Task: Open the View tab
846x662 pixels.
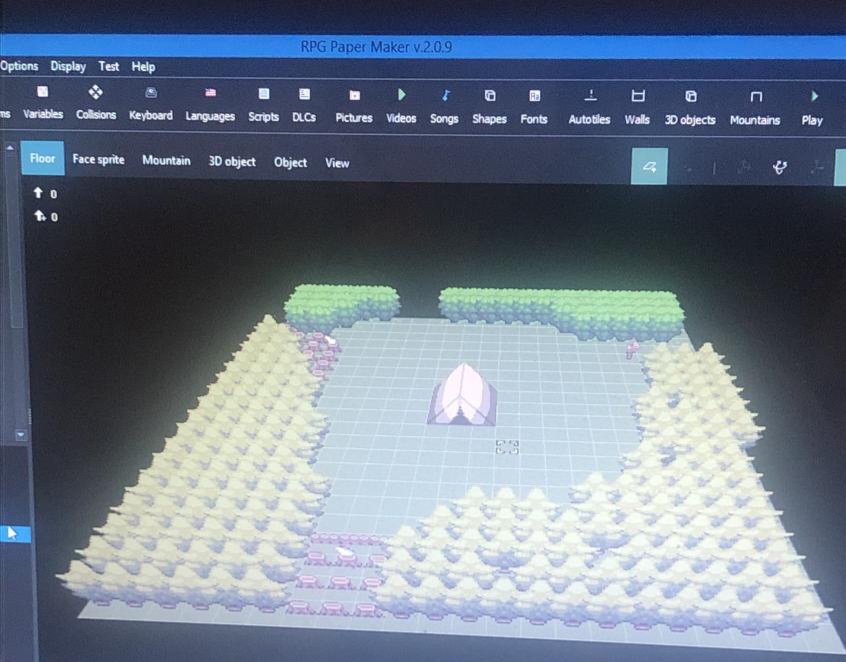Action: click(337, 163)
